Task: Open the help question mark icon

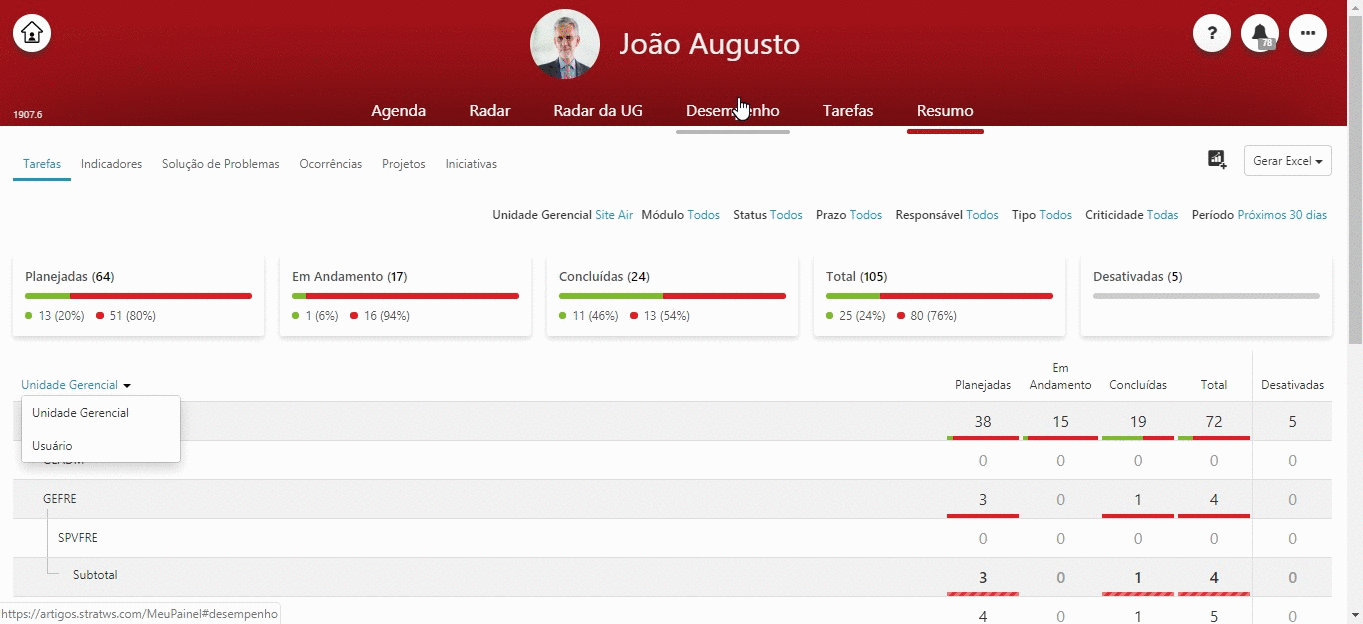Action: [1212, 33]
